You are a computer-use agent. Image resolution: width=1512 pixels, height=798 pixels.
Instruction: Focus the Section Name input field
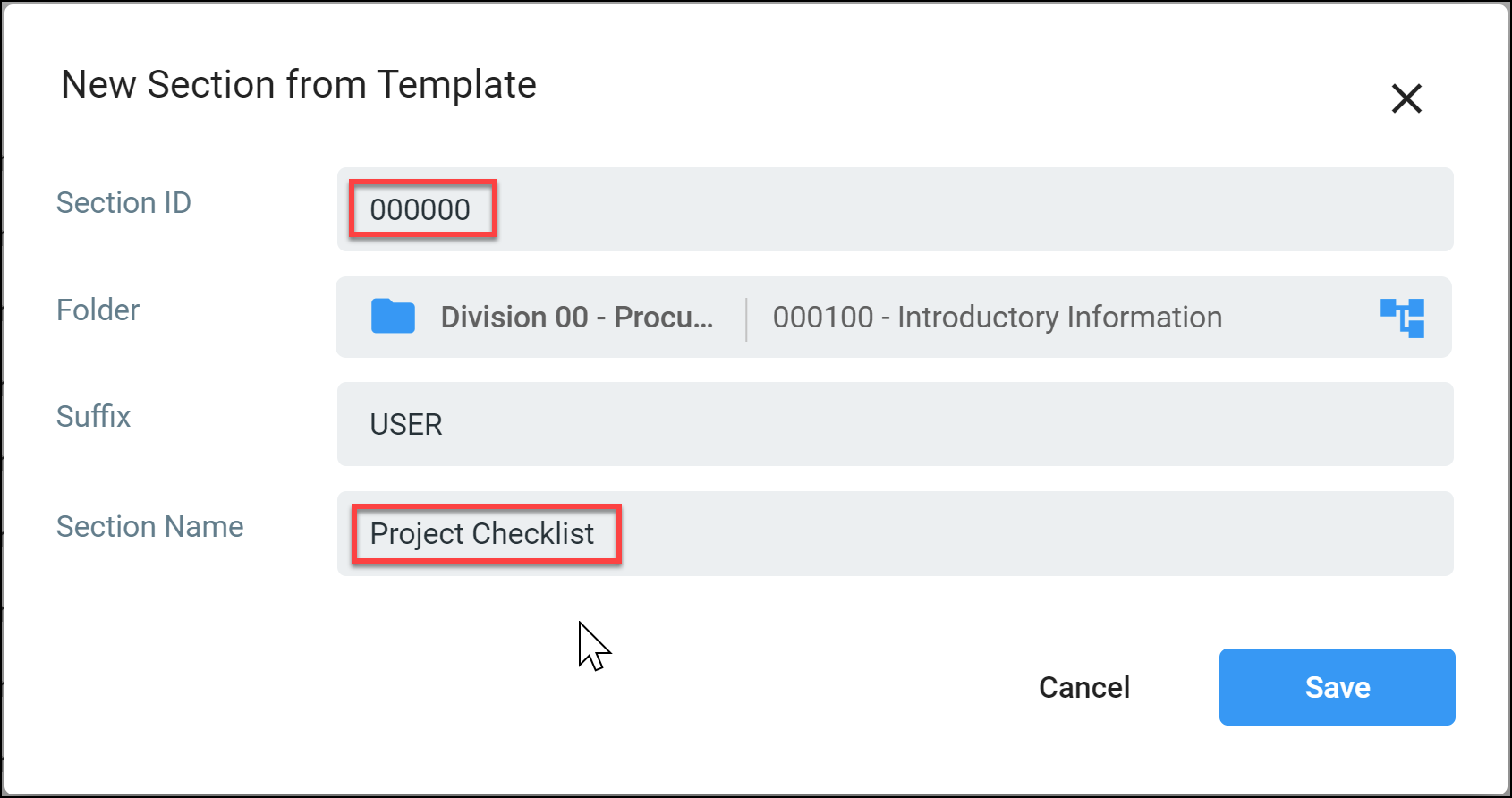895,533
